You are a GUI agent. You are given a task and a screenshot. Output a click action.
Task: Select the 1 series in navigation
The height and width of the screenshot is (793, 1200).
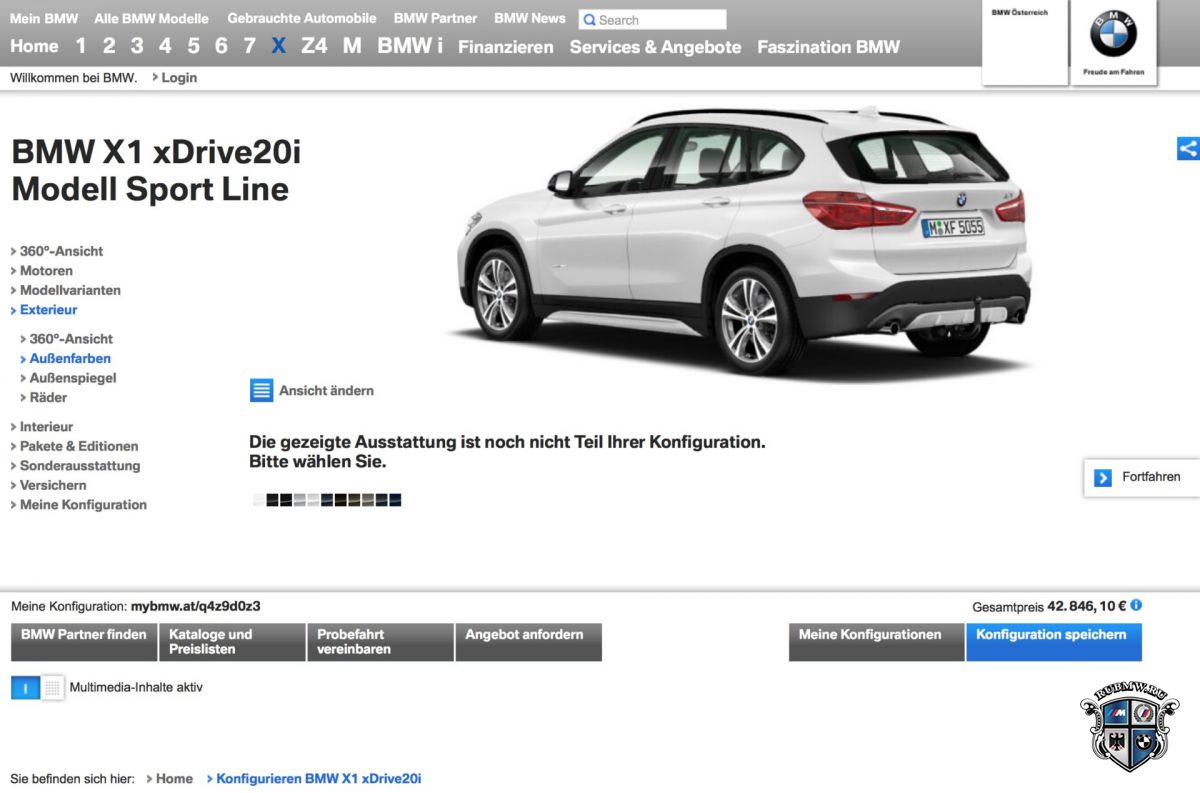(81, 46)
